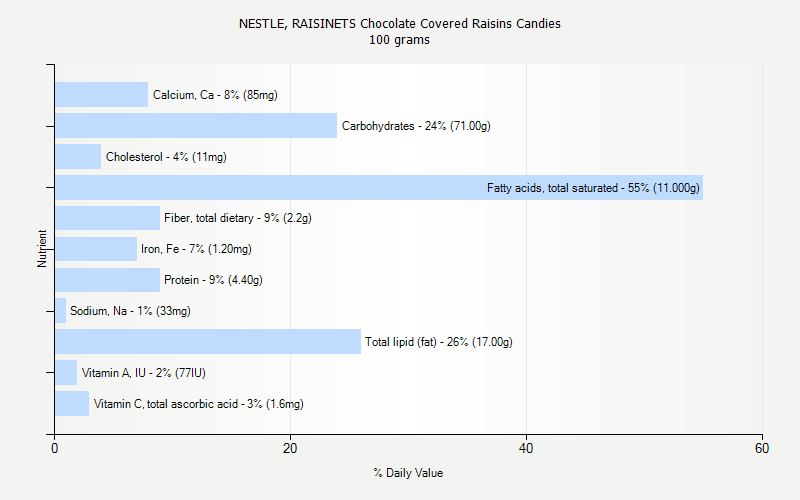The height and width of the screenshot is (500, 800).
Task: Click the Sodium, Na bar
Action: point(60,311)
